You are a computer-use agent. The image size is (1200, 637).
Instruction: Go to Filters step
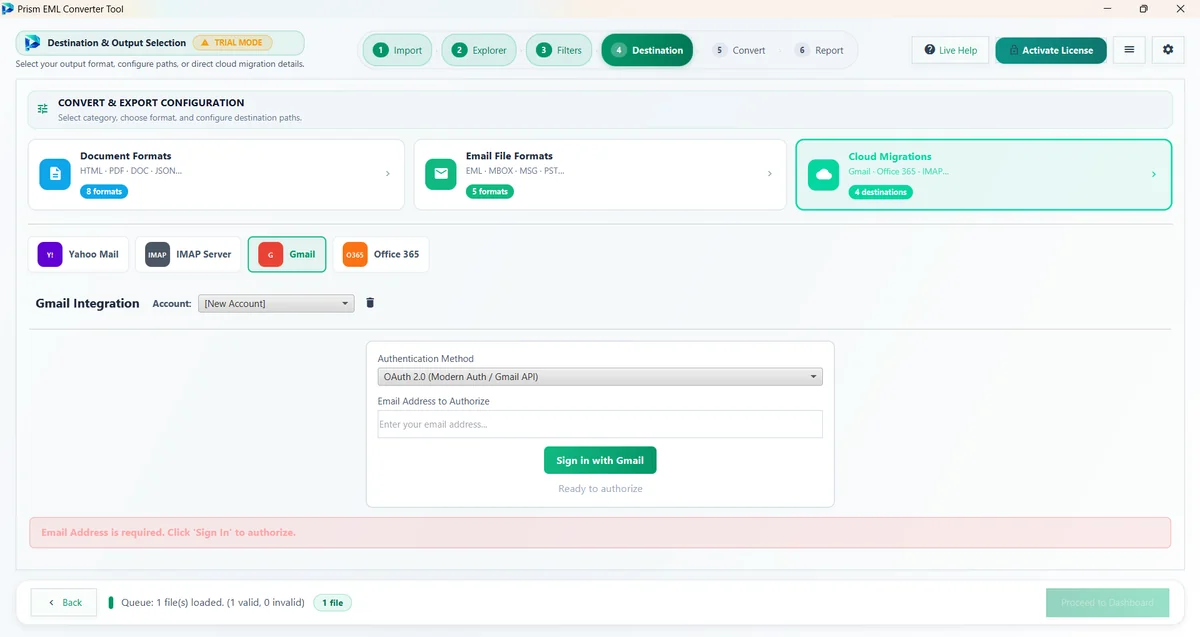pyautogui.click(x=559, y=50)
